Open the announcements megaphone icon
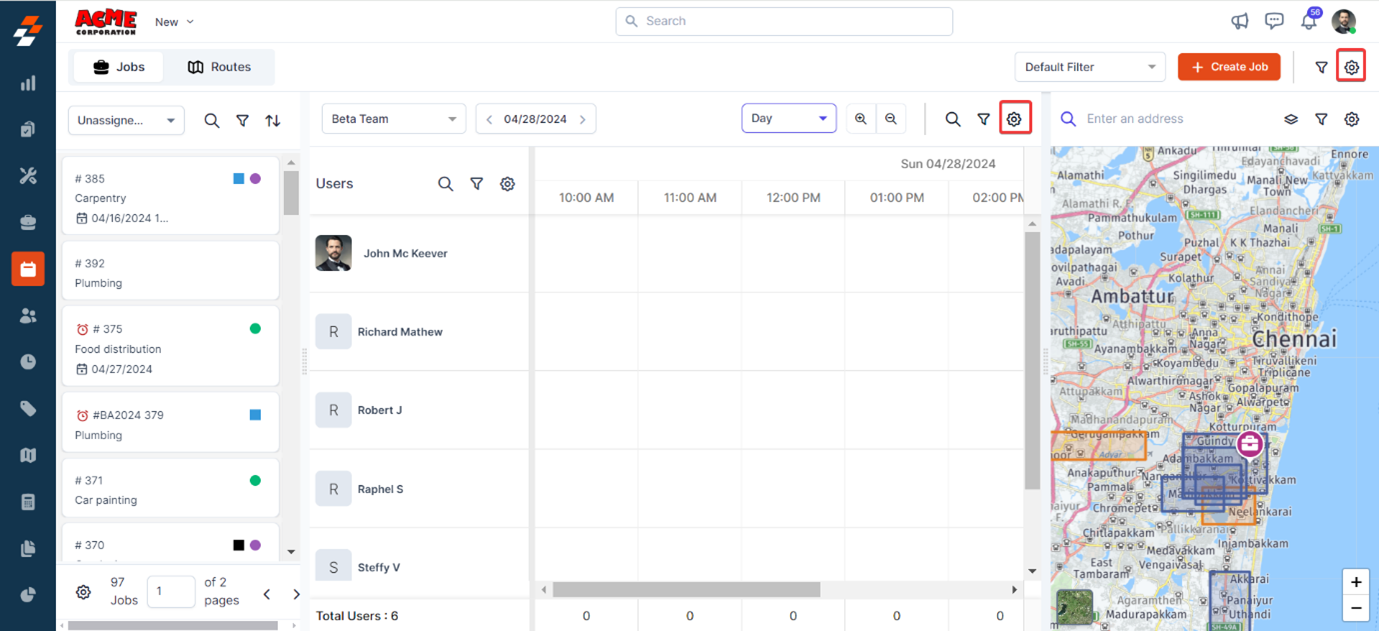1379x631 pixels. 1239,21
